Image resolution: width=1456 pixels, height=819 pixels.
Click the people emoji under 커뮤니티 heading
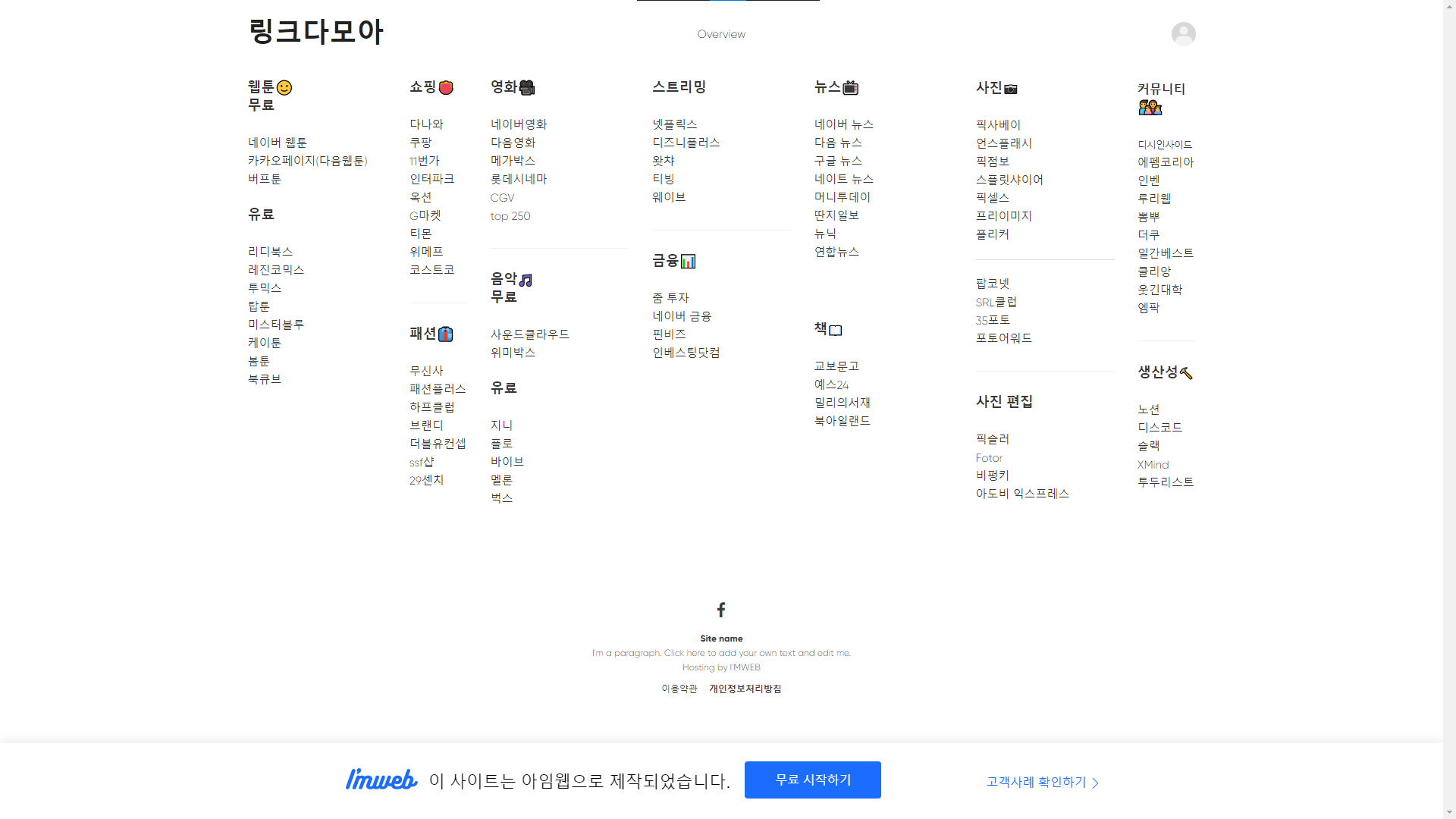tap(1150, 108)
